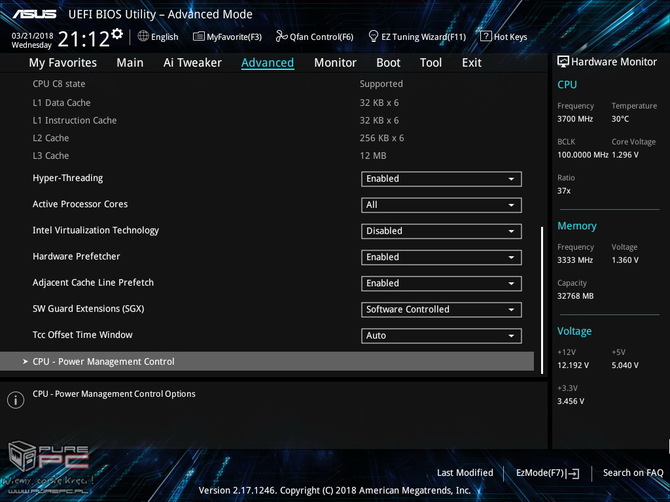
Task: Click the settings gear next to the clock
Action: (x=117, y=34)
